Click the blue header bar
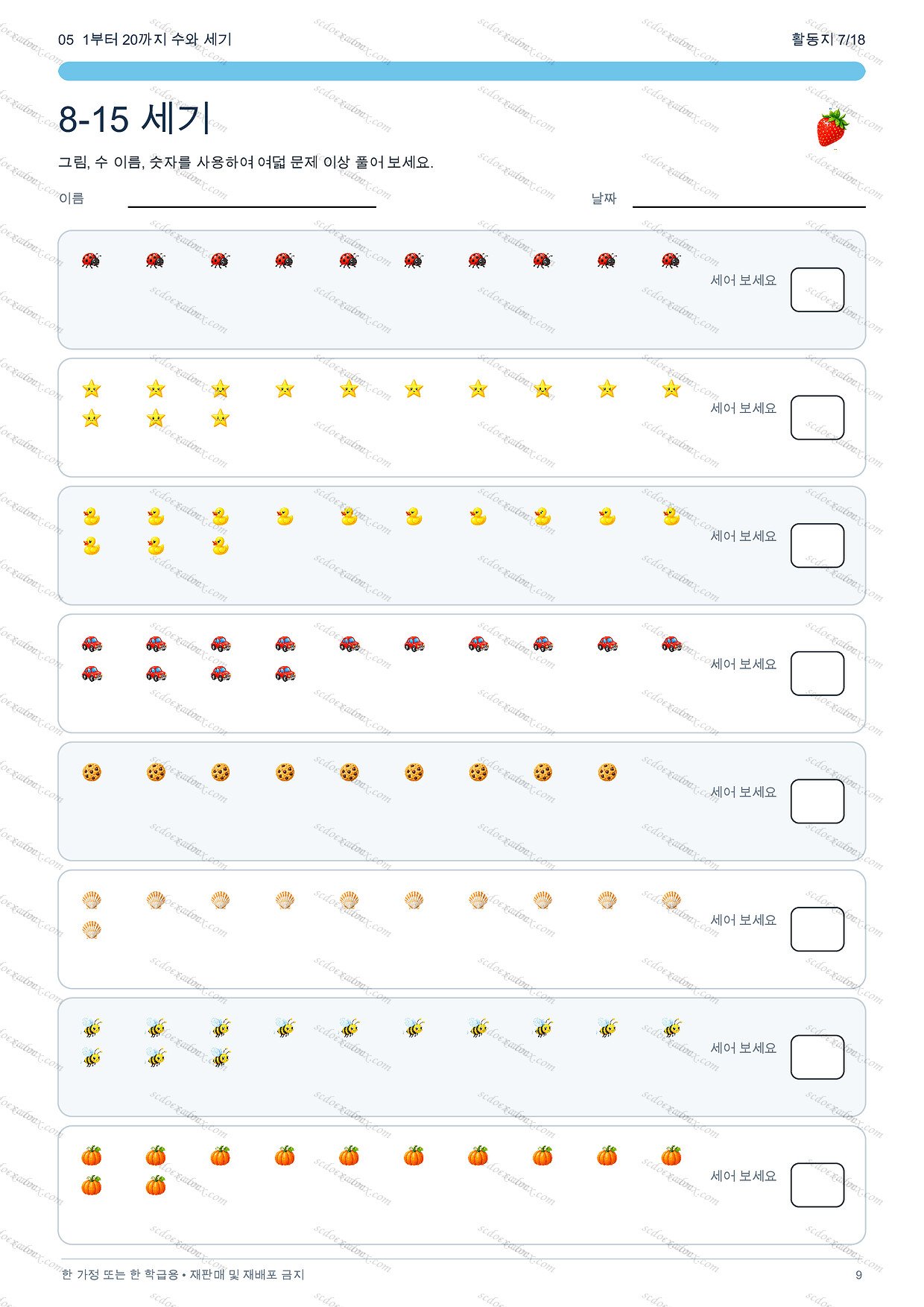The image size is (924, 1307). [x=462, y=71]
